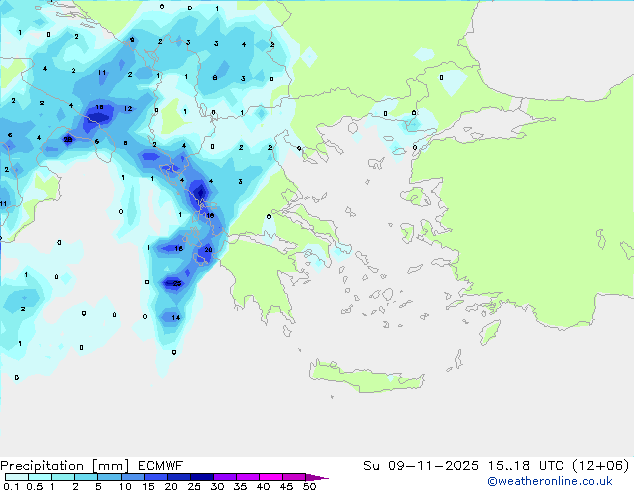Click the above-50 arrow tip of the legend
This screenshot has height=490, width=634.
point(317,477)
